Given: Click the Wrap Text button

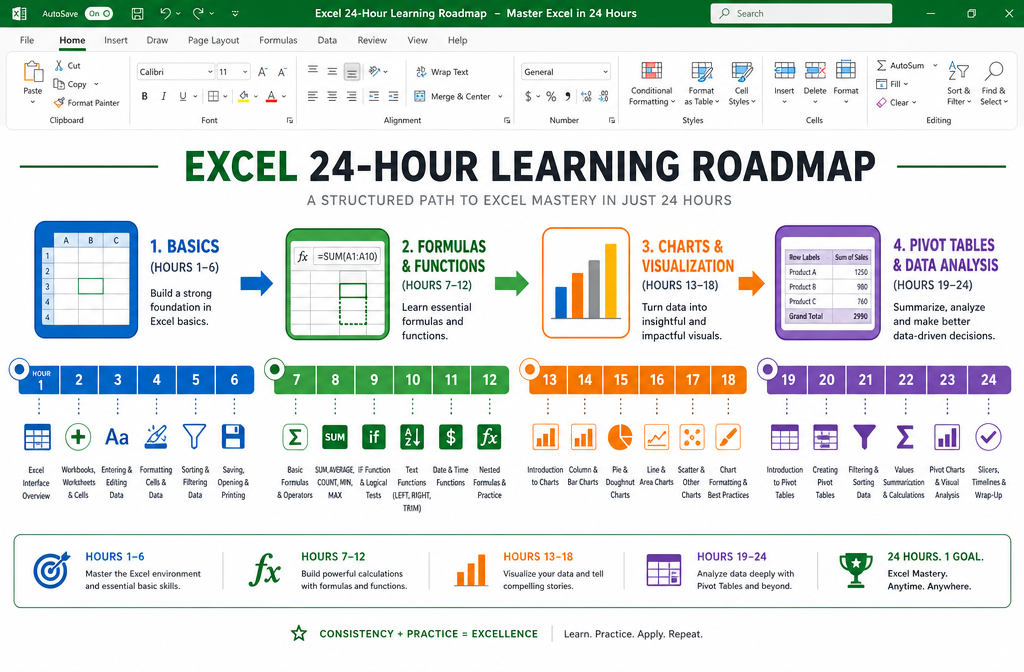Looking at the screenshot, I should click(442, 72).
